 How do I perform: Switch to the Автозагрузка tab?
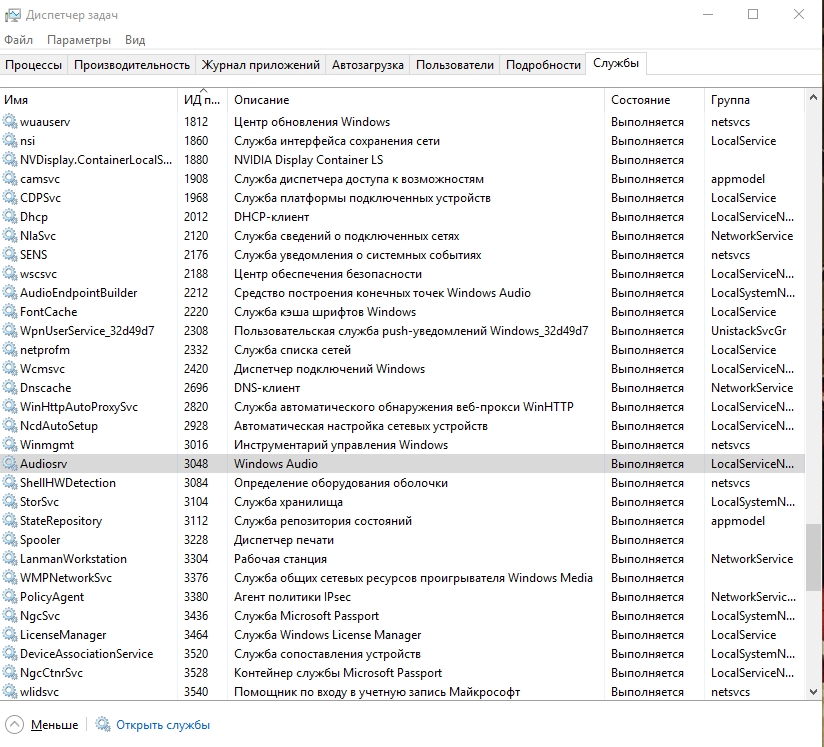pos(367,65)
